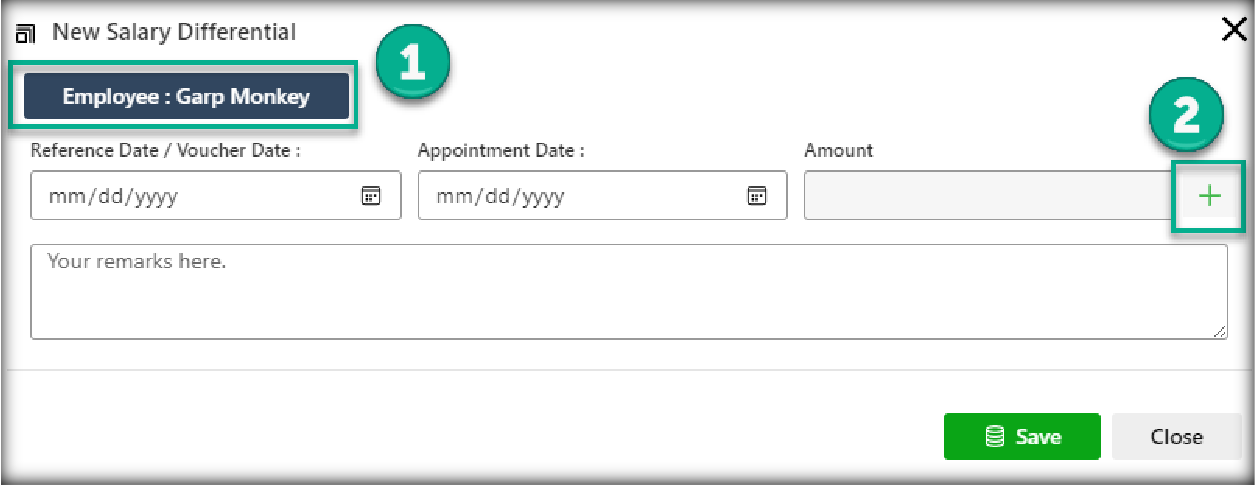Open the Appointment Date calendar picker

(x=757, y=196)
